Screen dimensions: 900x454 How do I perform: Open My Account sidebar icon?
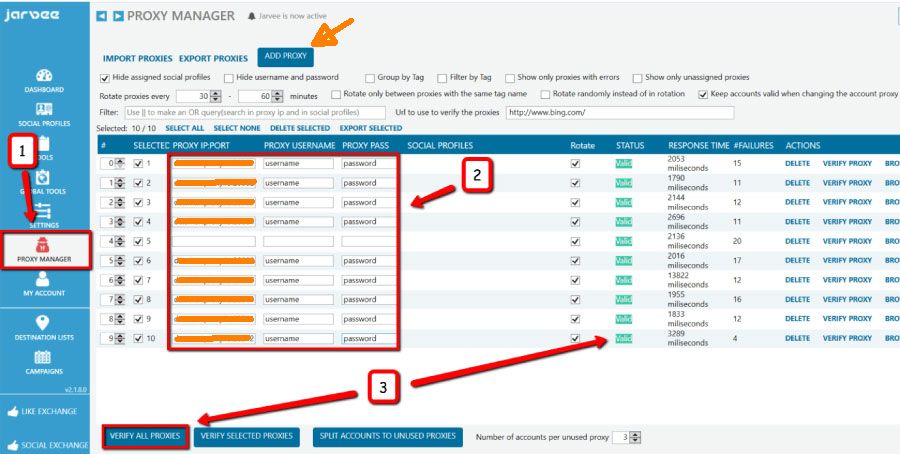click(x=42, y=279)
